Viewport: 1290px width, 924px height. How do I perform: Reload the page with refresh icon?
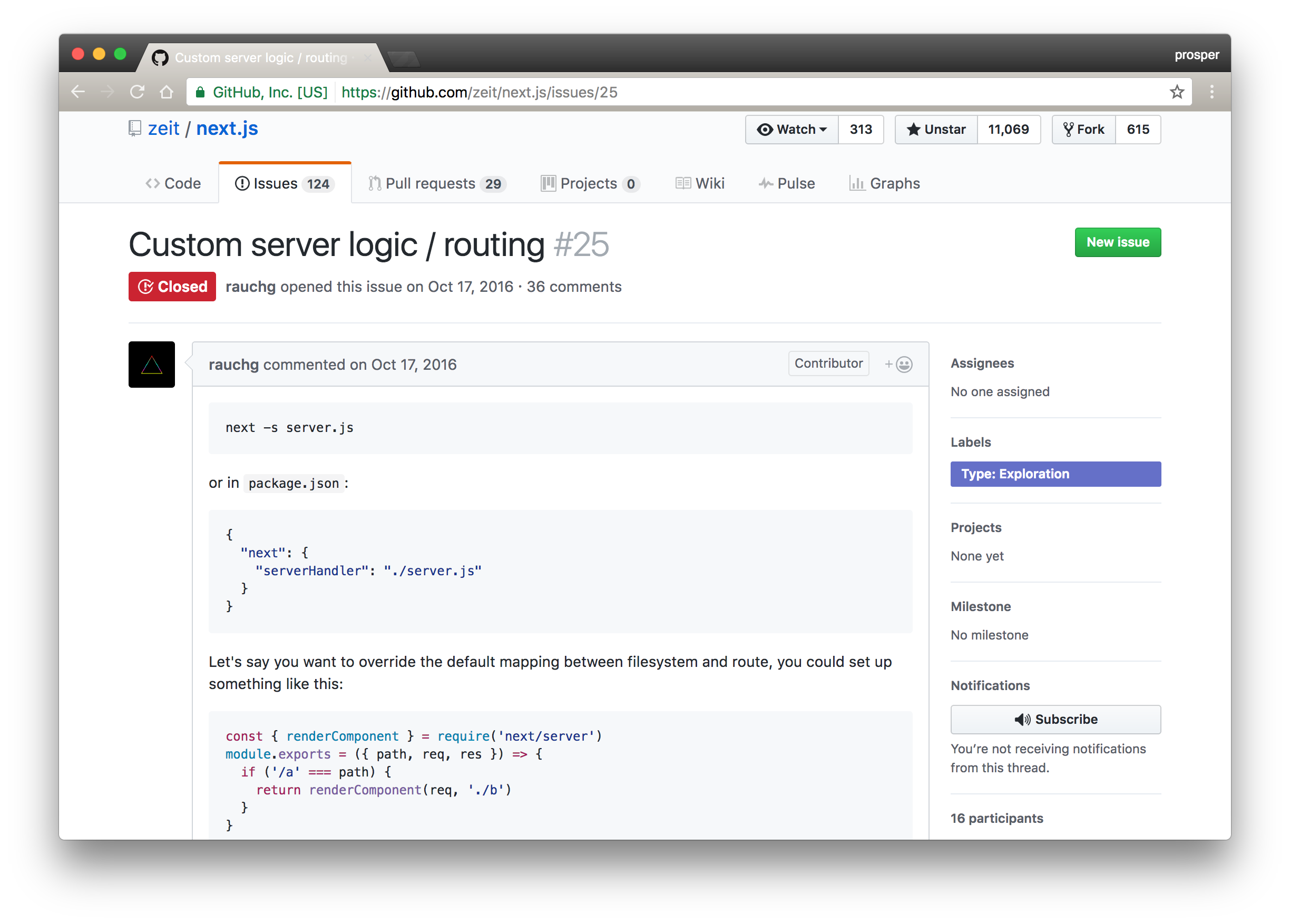click(x=137, y=92)
